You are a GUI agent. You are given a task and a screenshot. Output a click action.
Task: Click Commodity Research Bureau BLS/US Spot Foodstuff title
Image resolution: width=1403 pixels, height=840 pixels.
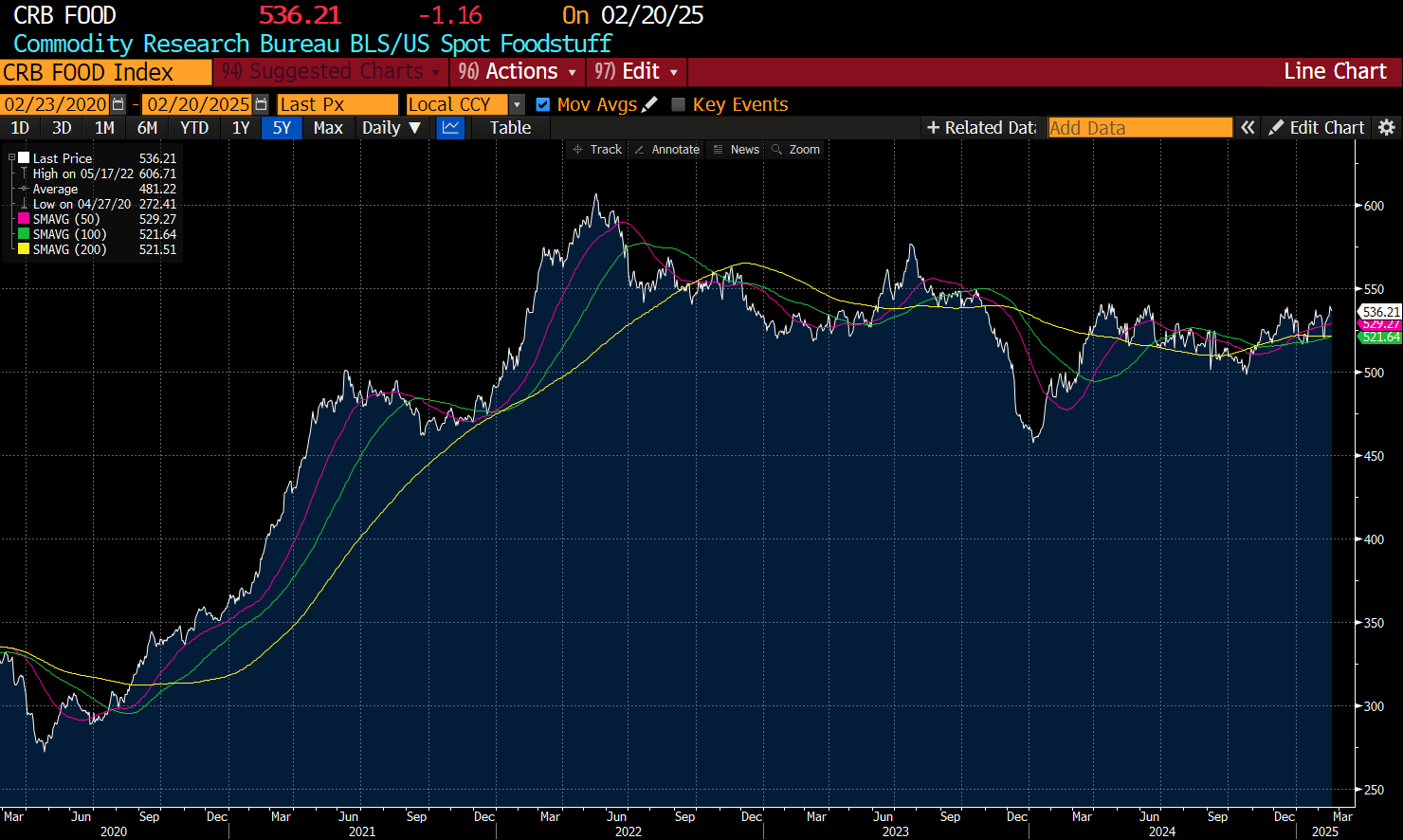312,44
